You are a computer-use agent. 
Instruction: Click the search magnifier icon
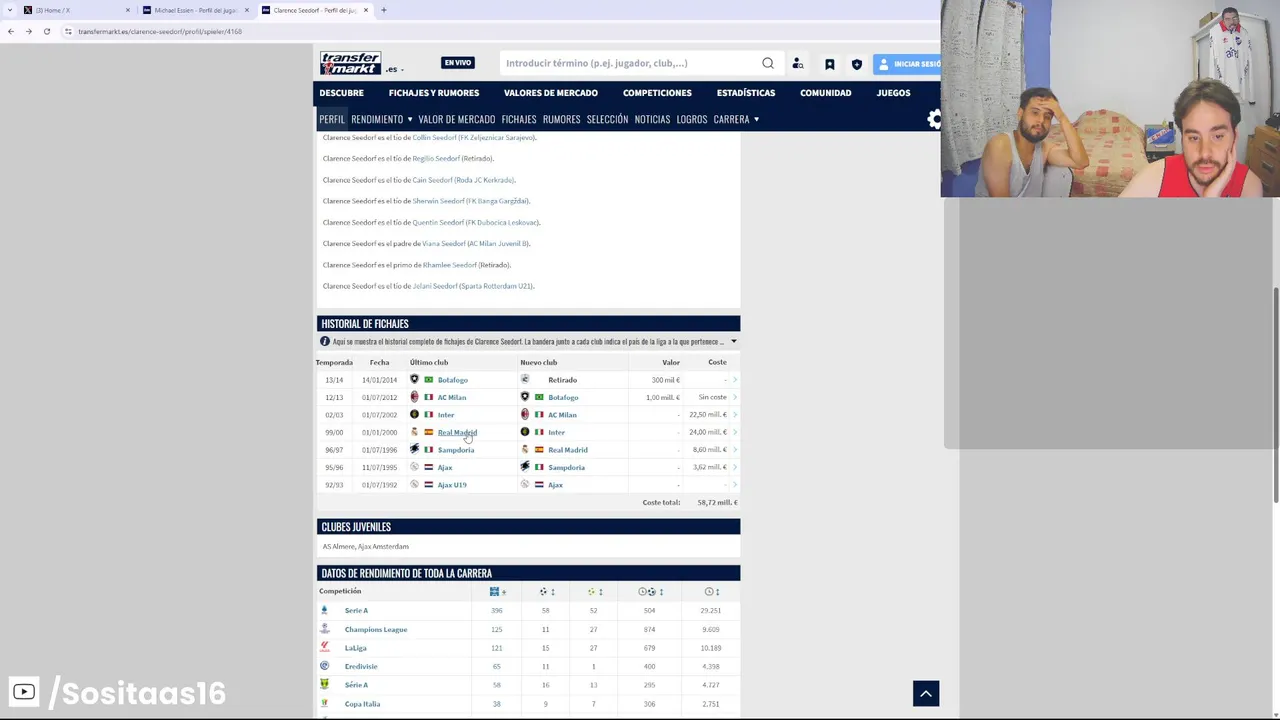[768, 63]
